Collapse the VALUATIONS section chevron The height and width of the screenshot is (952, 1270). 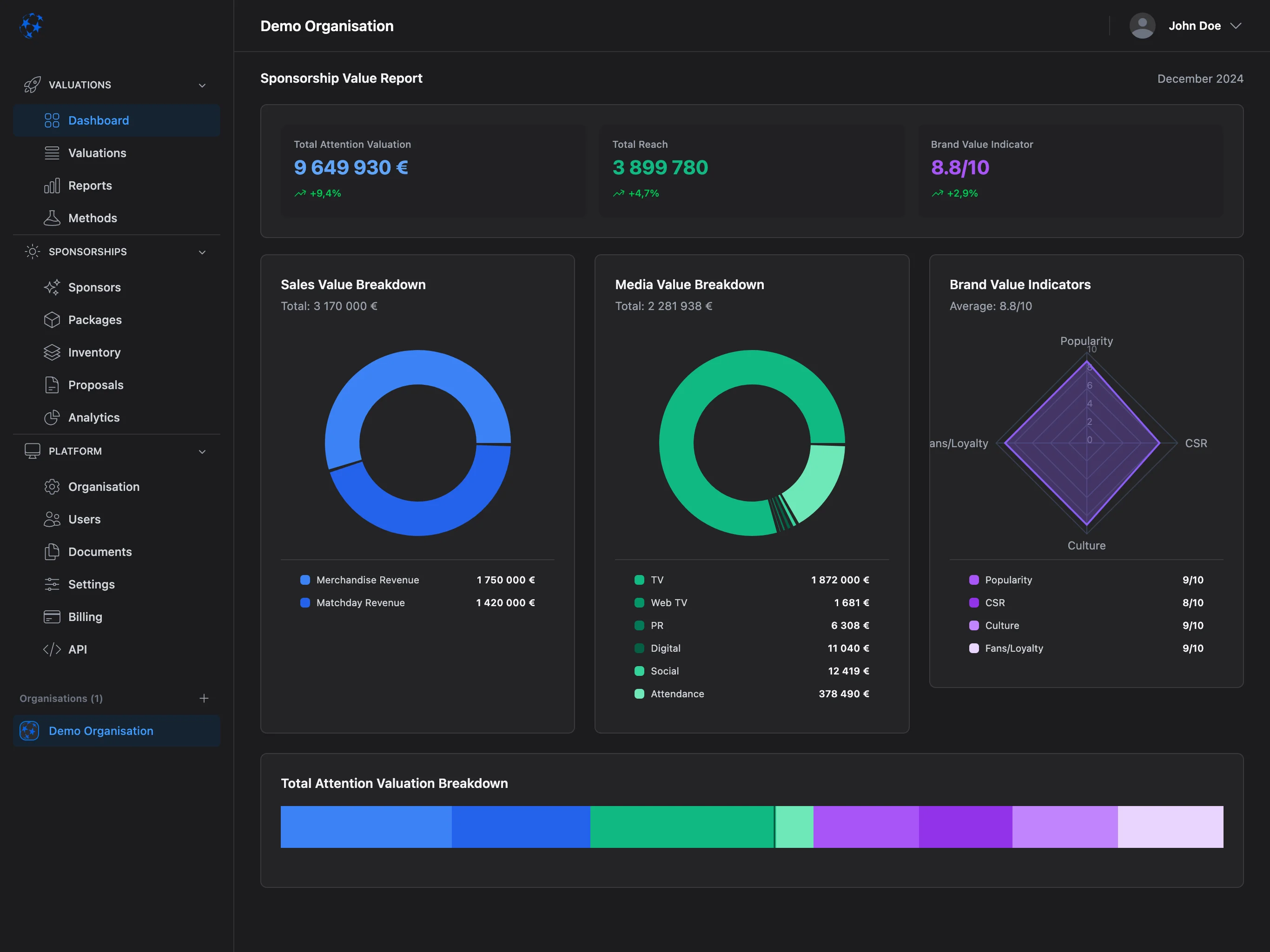click(202, 86)
